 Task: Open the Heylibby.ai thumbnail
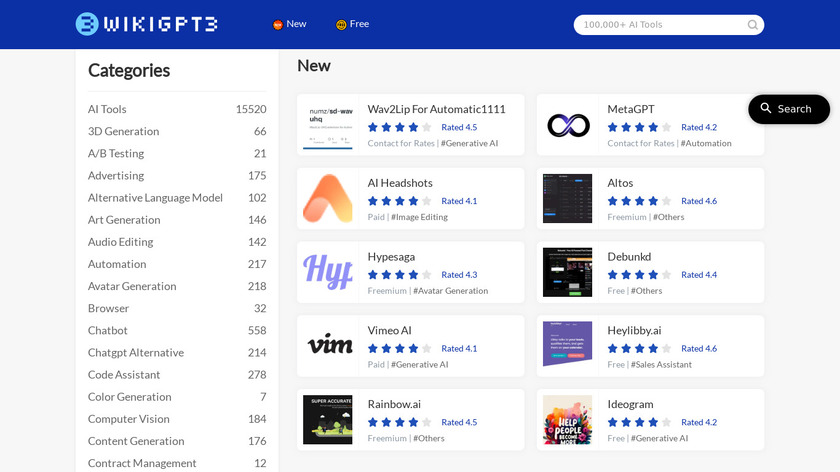click(x=568, y=344)
